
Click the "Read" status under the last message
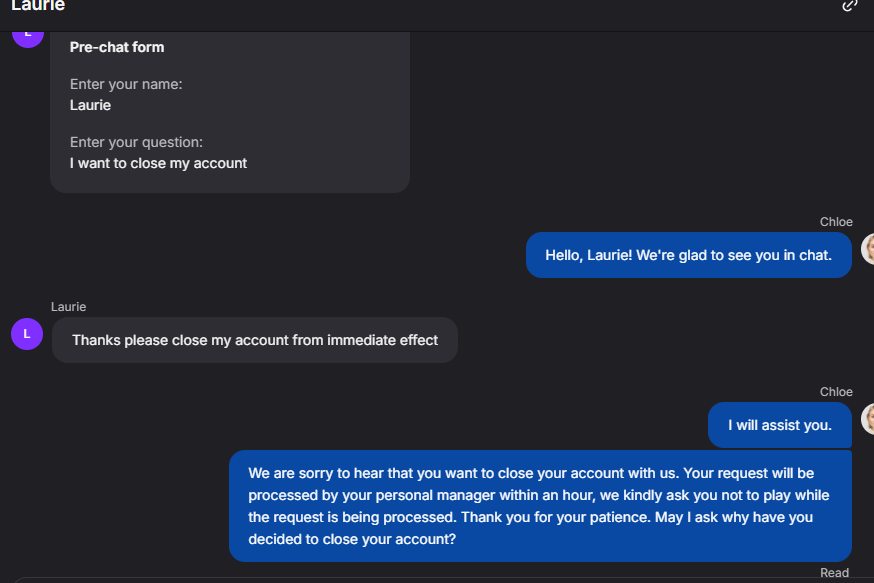point(834,573)
